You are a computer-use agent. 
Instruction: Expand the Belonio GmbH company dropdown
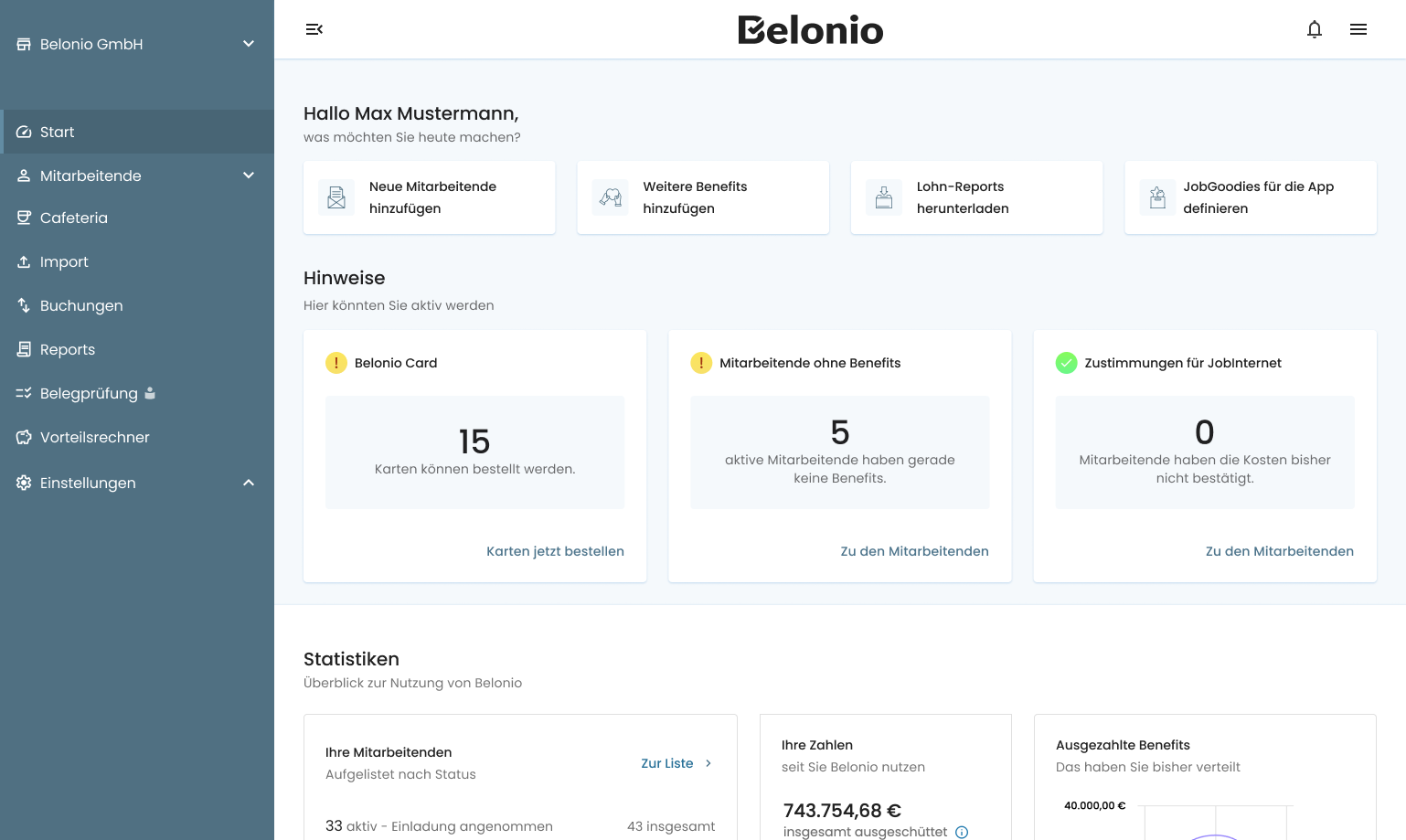[248, 43]
